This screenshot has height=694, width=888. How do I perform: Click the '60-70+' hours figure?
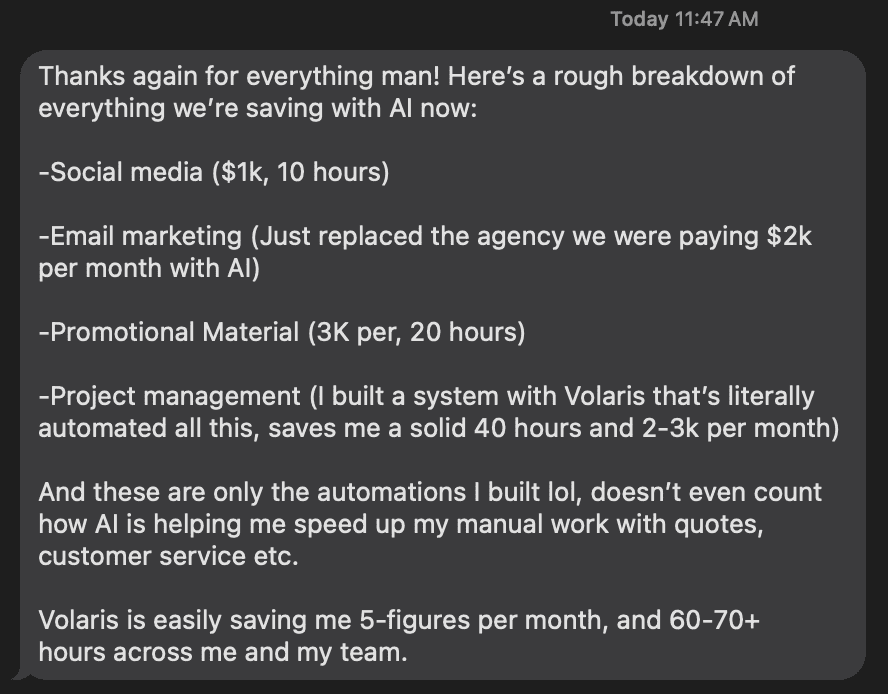714,620
